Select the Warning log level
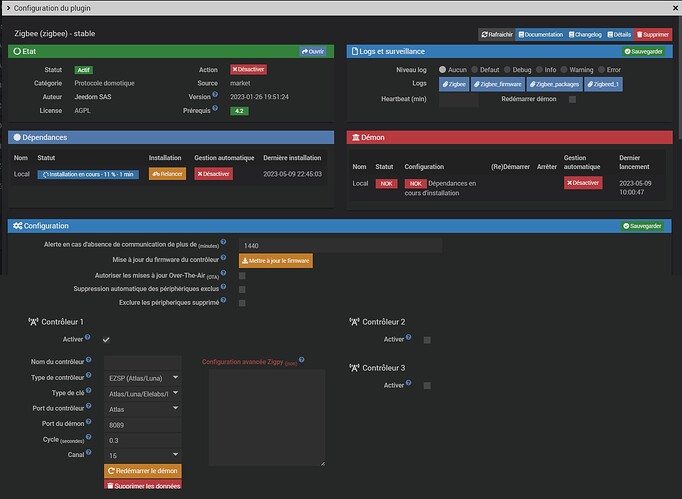Image resolution: width=682 pixels, height=499 pixels. (564, 70)
